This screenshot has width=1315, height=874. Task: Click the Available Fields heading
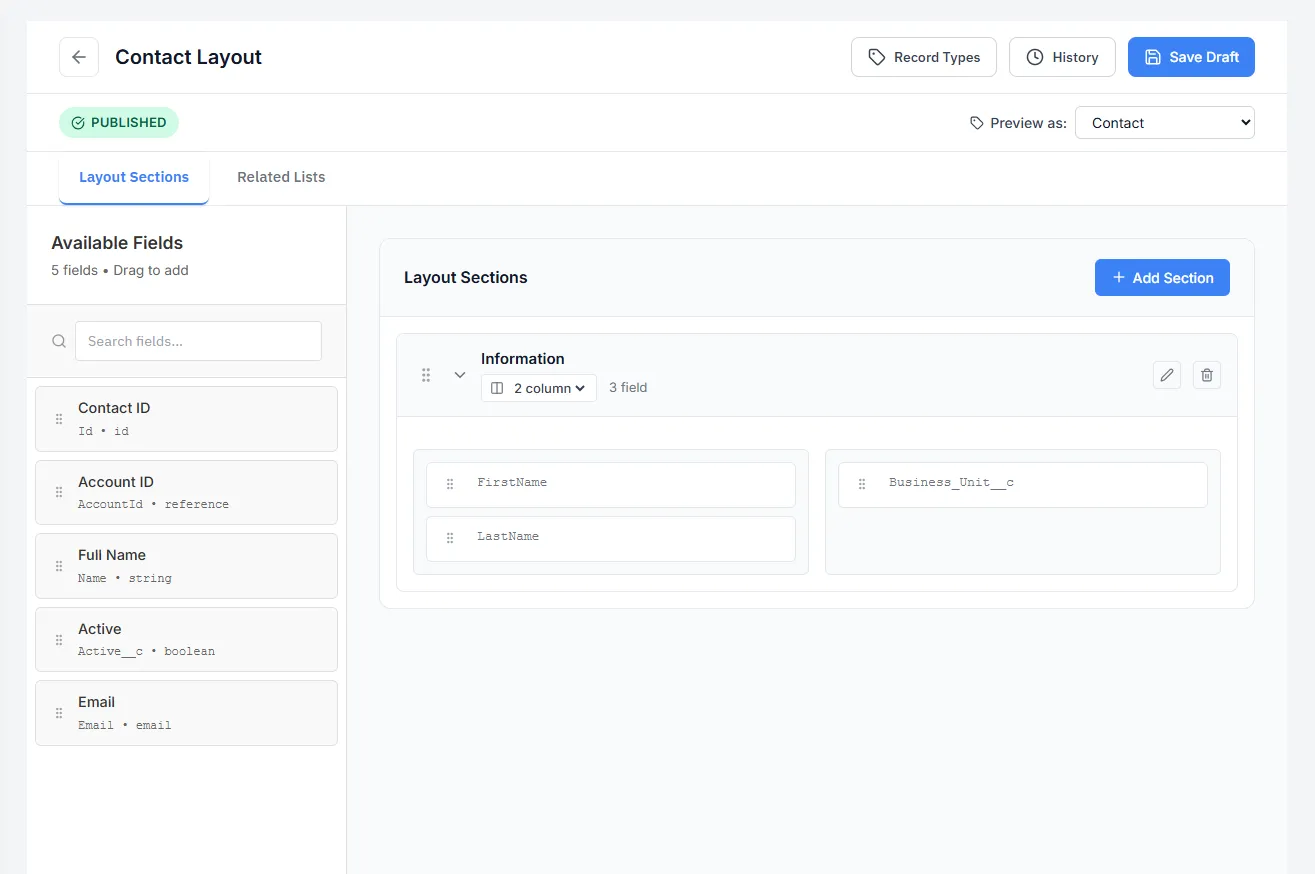117,243
